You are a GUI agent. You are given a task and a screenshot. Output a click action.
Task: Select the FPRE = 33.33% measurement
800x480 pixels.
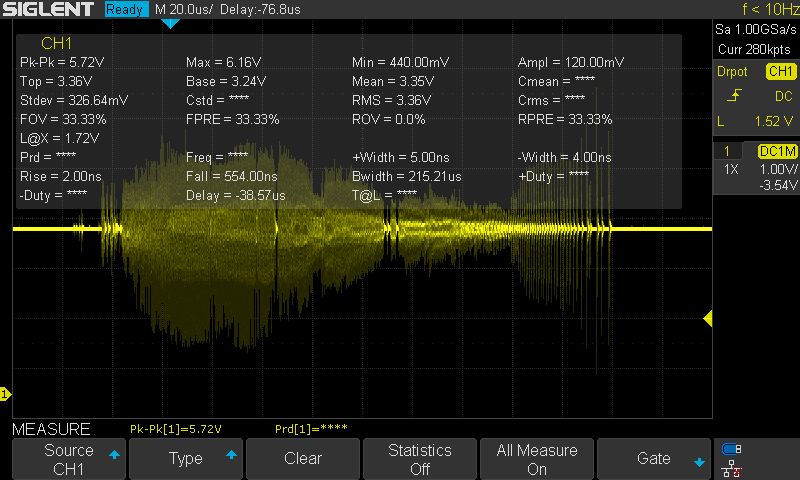tap(232, 119)
